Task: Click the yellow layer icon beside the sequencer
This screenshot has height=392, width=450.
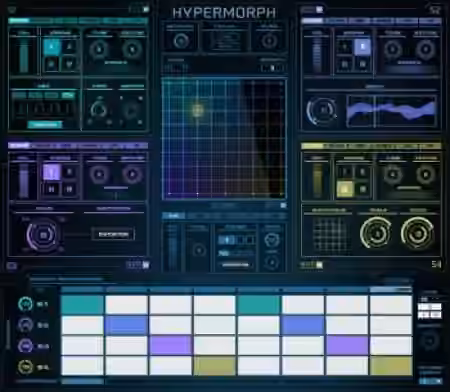Action: (25, 367)
